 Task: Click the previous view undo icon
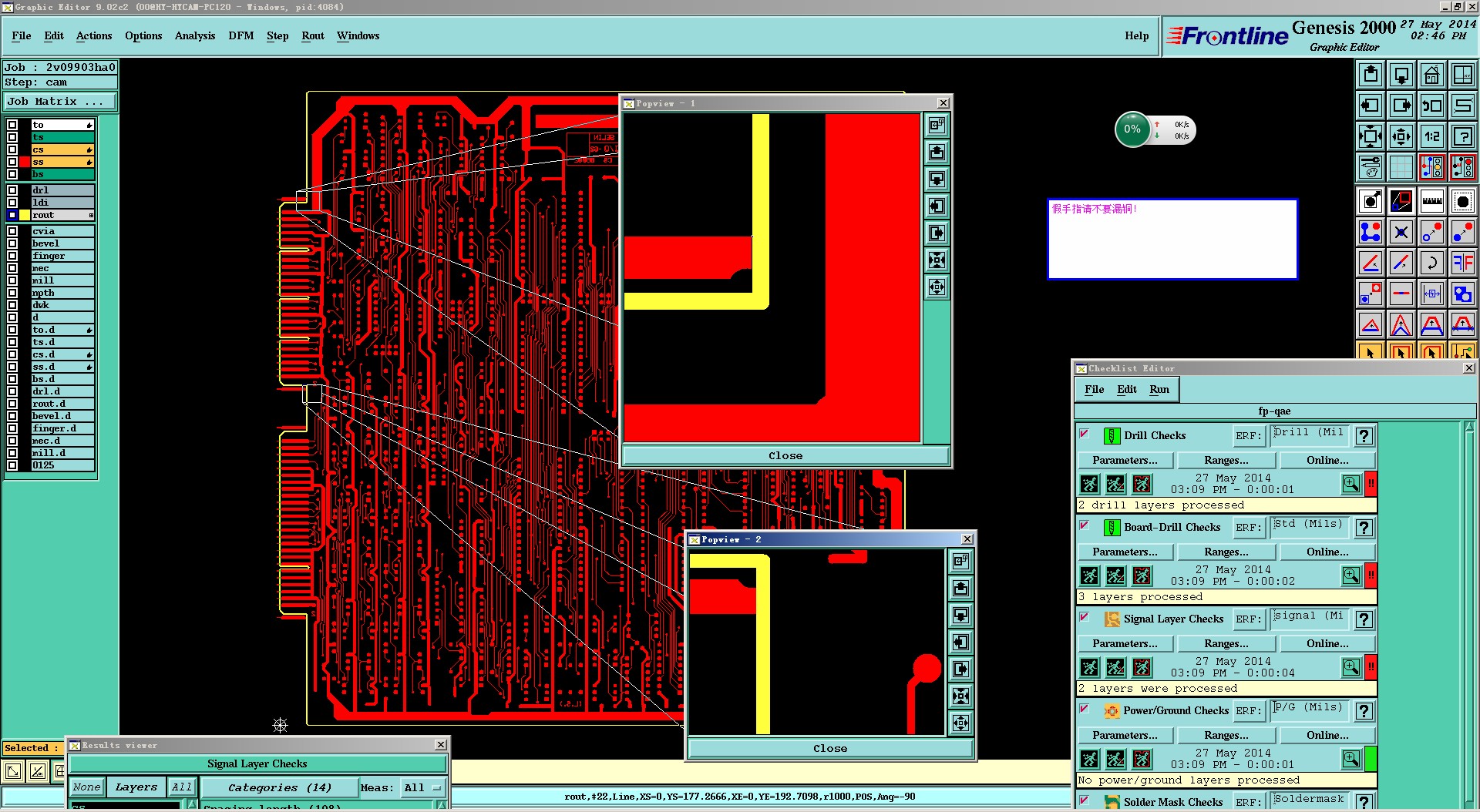tap(1431, 106)
